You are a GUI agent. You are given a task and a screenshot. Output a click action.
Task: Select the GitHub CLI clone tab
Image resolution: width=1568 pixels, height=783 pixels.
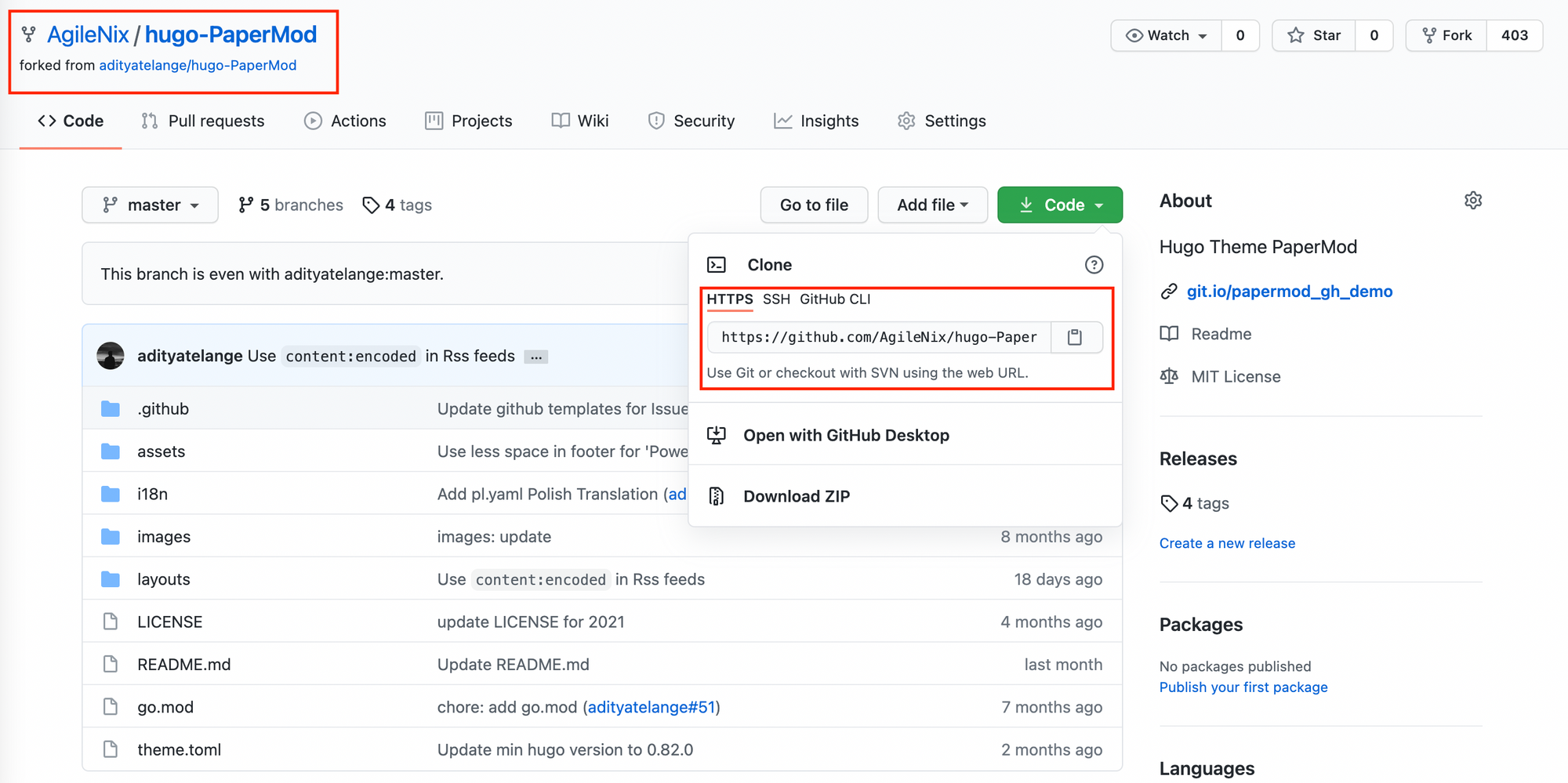[x=835, y=299]
